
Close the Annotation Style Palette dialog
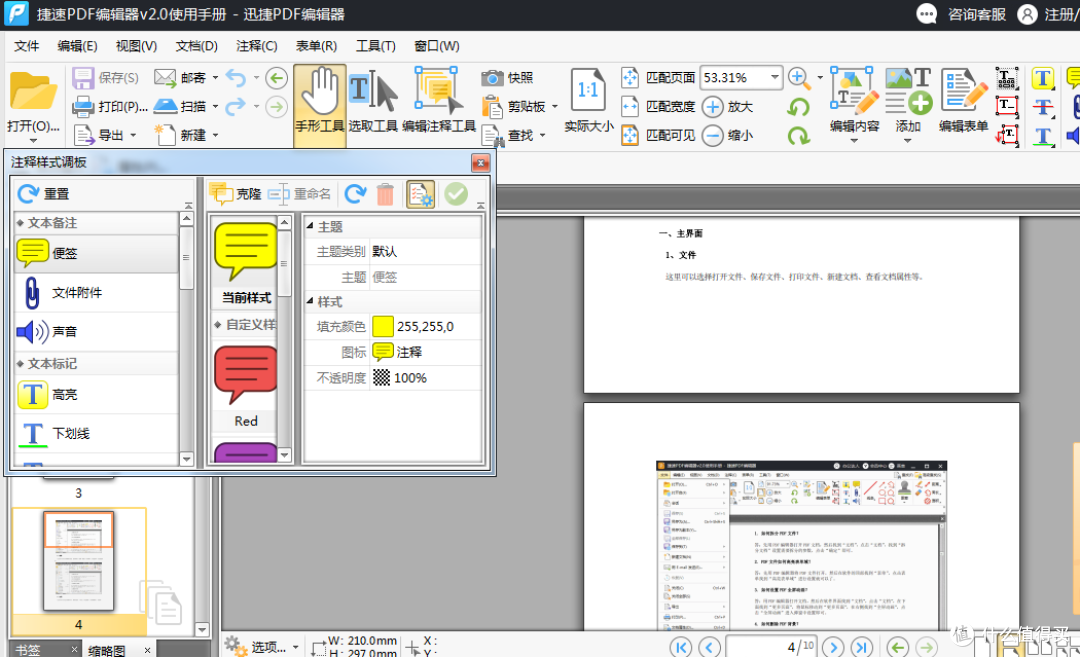pos(481,163)
